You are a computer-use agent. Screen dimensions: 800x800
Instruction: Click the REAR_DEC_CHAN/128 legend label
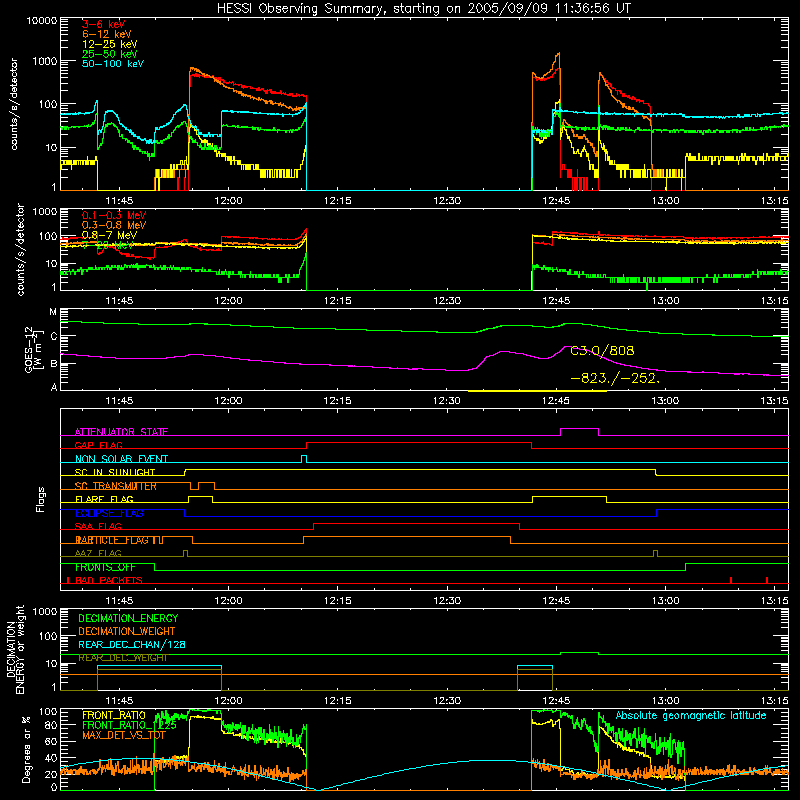tap(132, 644)
